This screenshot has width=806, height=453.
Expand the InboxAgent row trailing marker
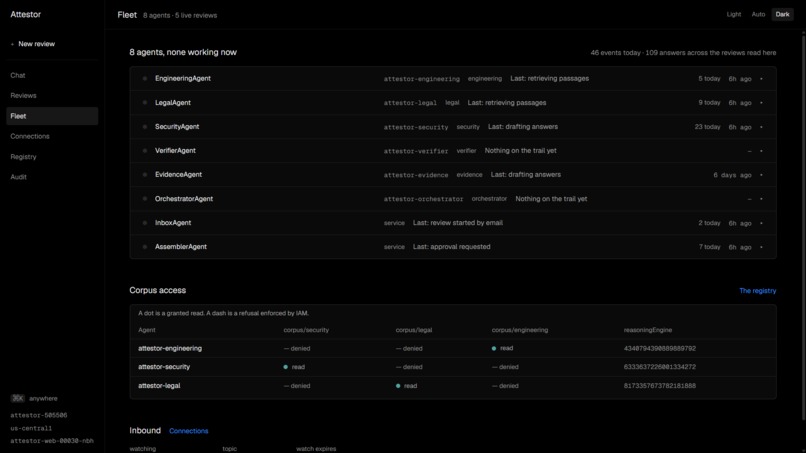pyautogui.click(x=761, y=223)
